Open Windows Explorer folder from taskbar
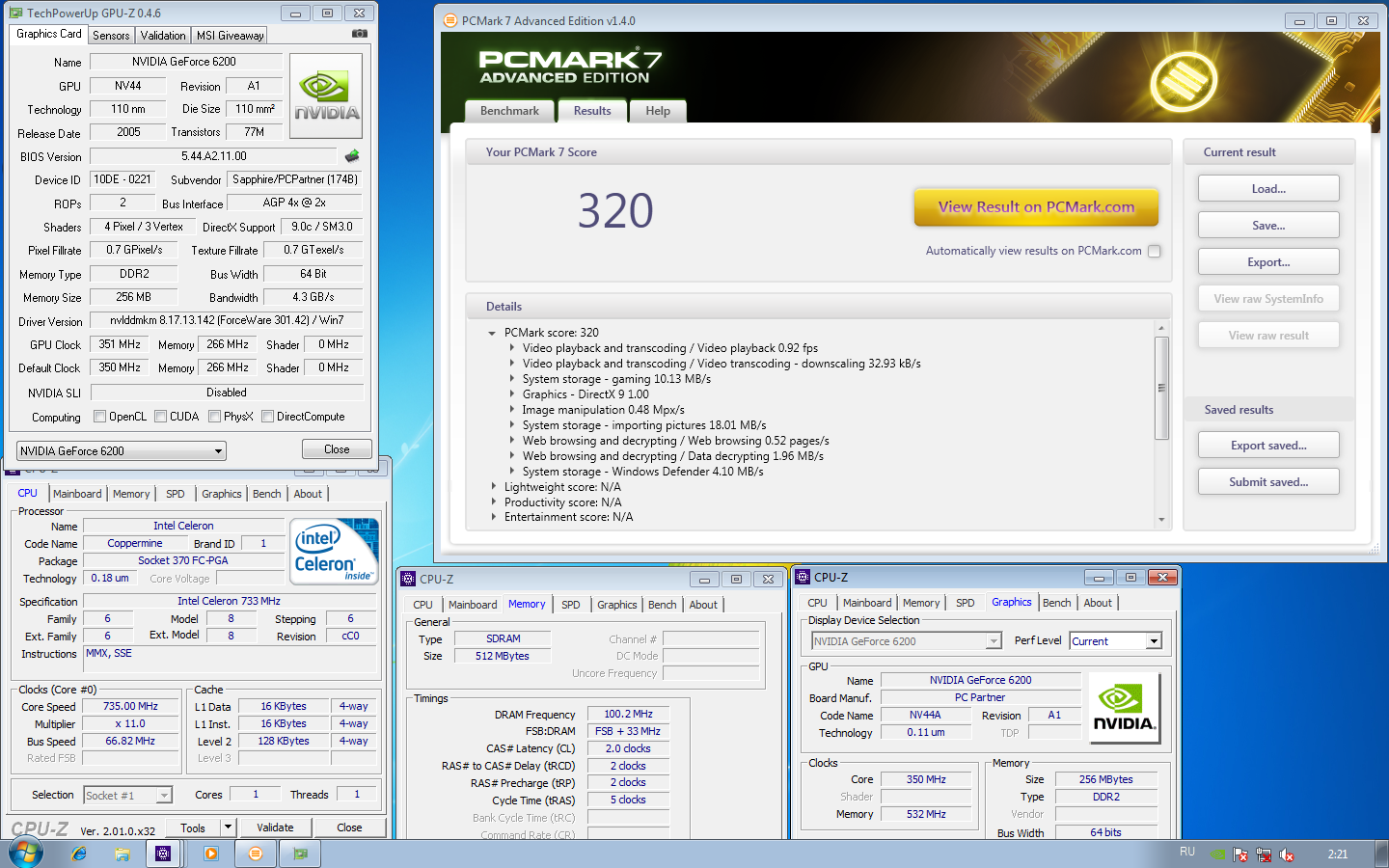The image size is (1389, 868). (123, 854)
